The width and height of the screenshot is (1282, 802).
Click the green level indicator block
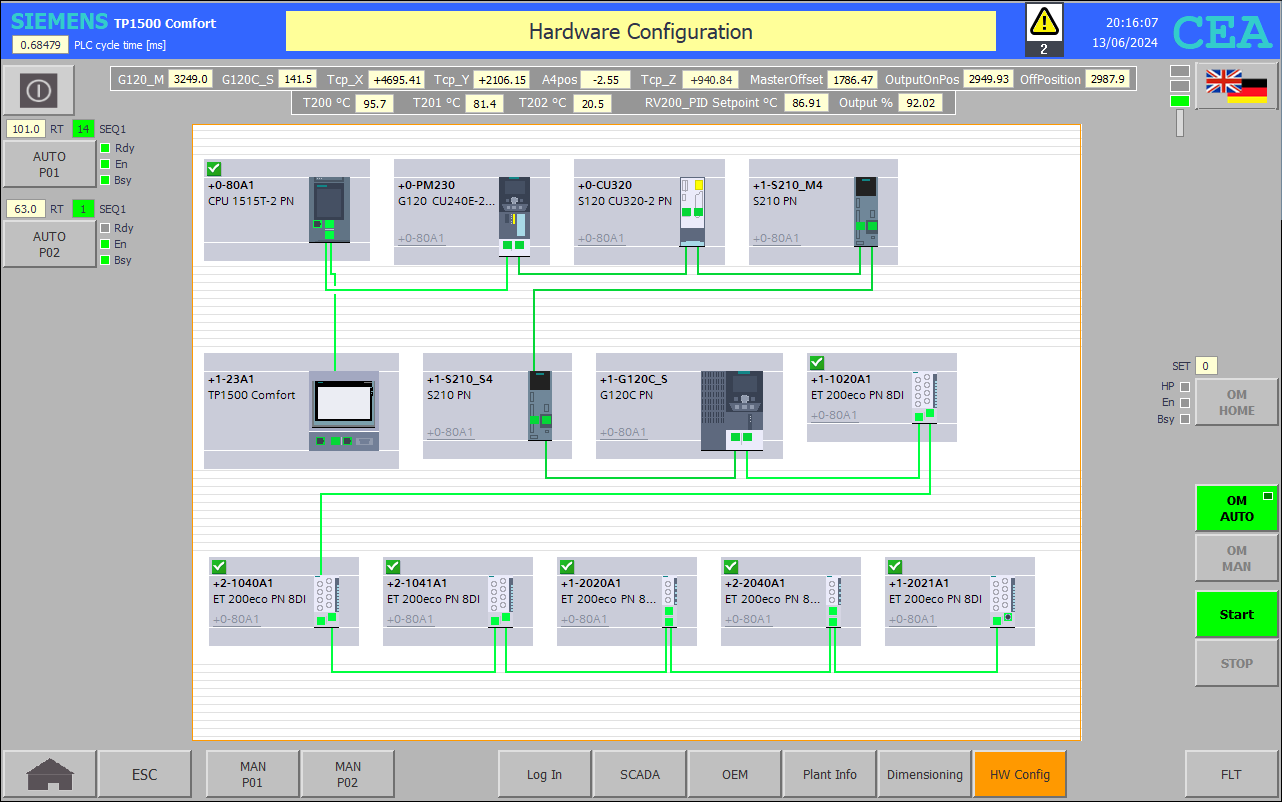tap(1180, 100)
